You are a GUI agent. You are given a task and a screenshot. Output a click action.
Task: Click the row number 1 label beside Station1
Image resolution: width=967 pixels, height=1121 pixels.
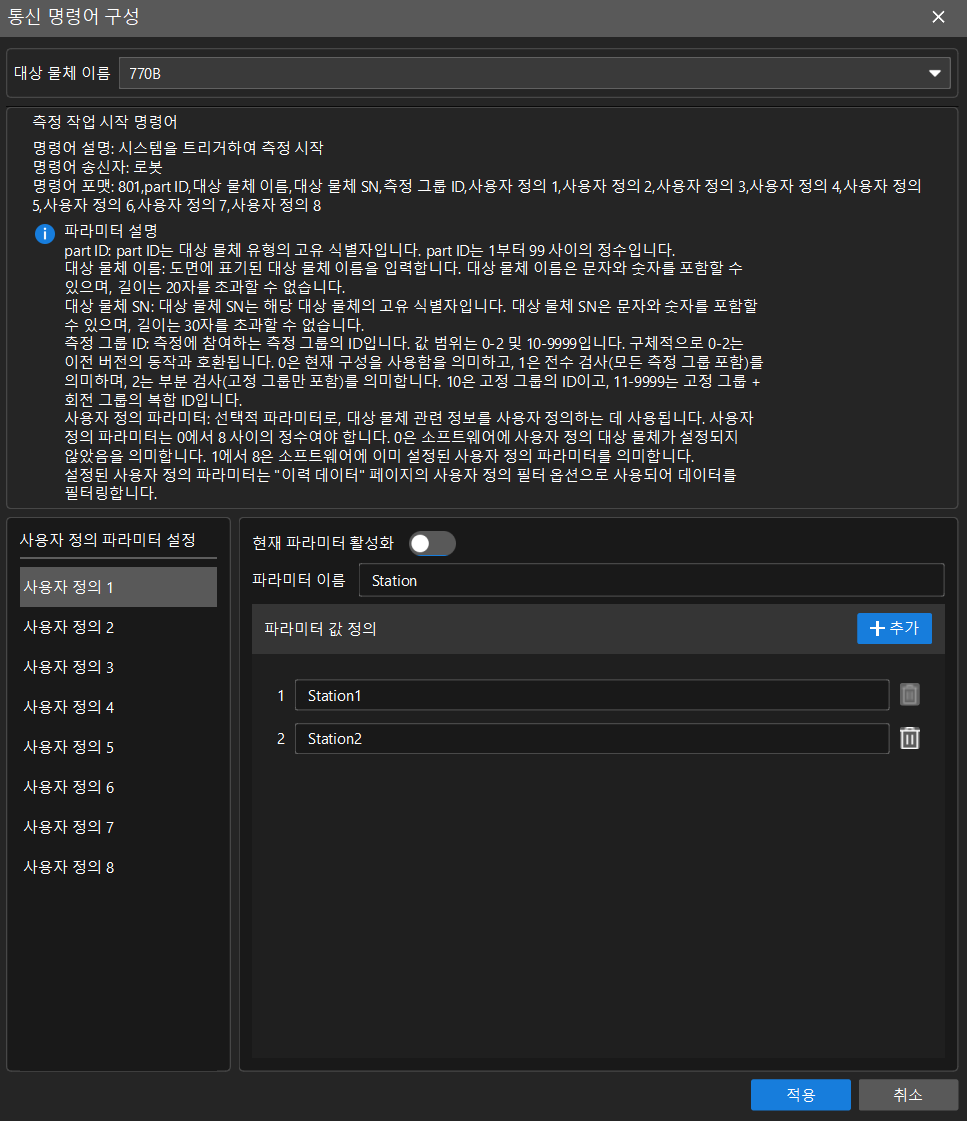coord(281,696)
